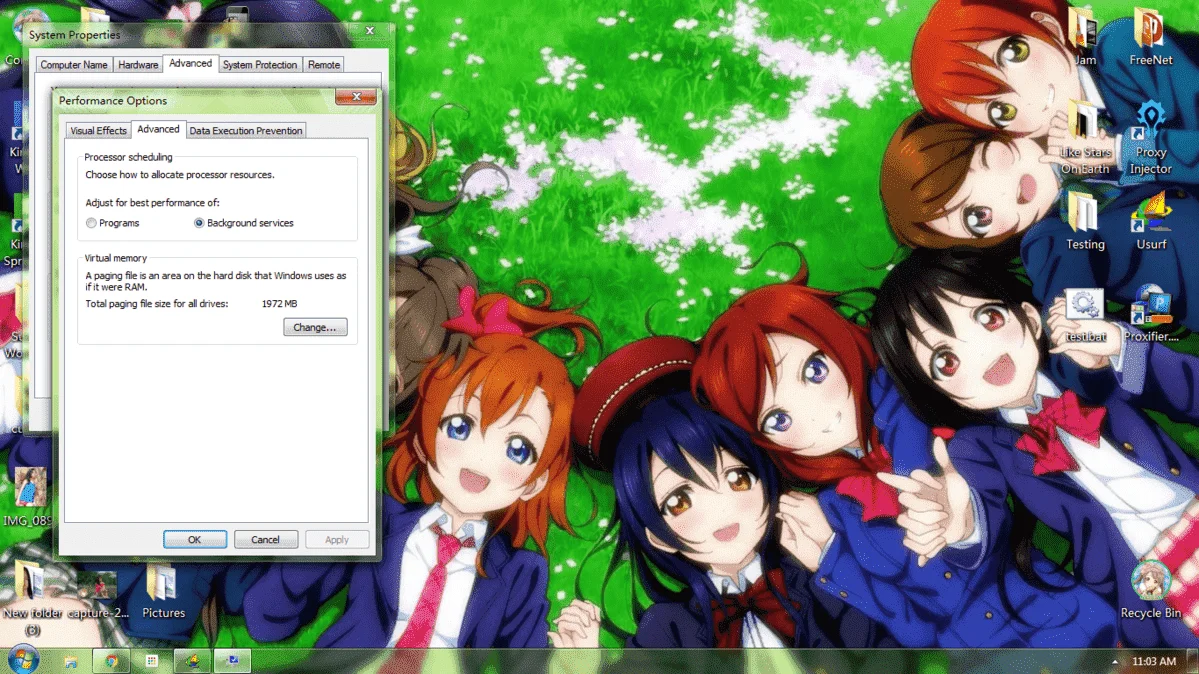Image resolution: width=1199 pixels, height=674 pixels.
Task: Close the System Properties window
Action: [x=369, y=31]
